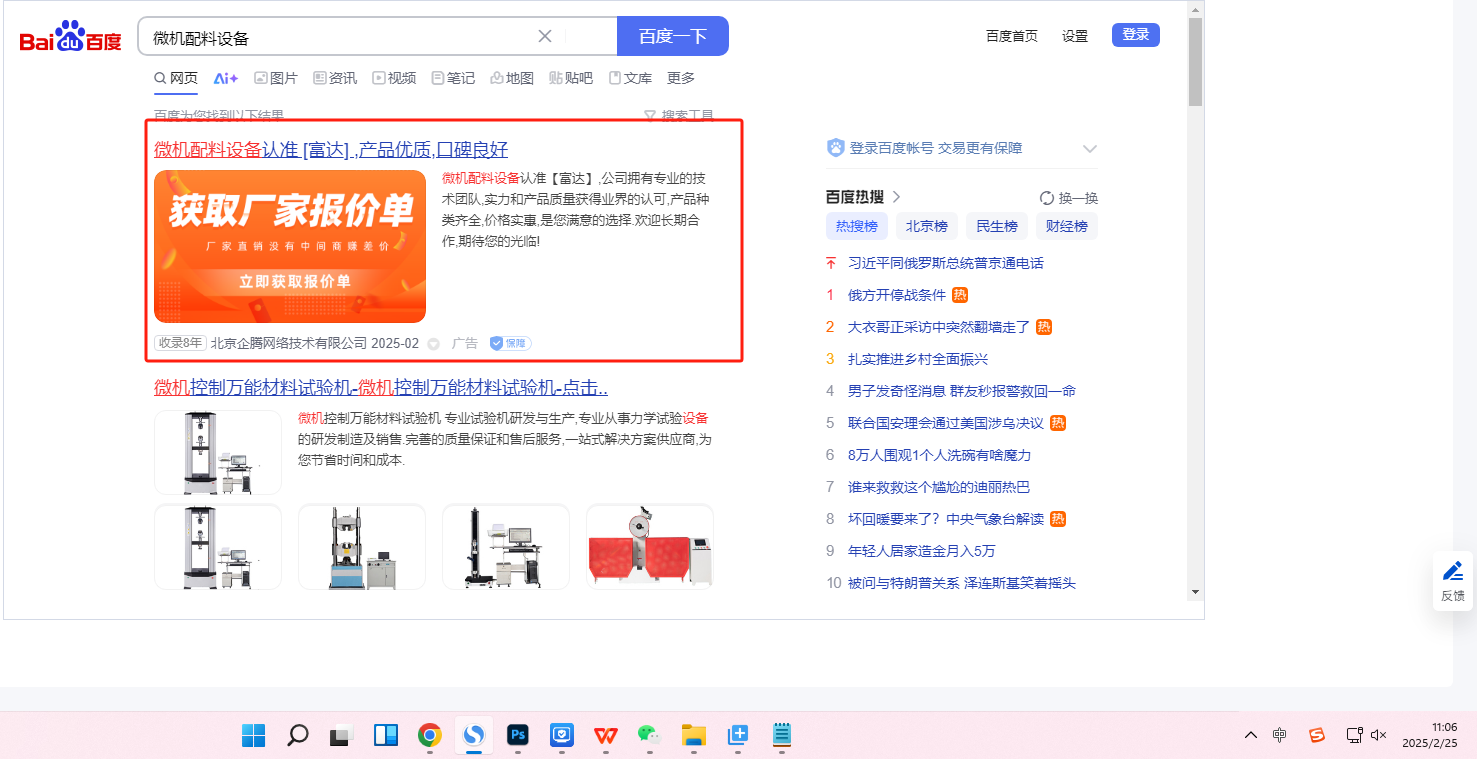
Task: Switch to the 地图 tab
Action: tap(512, 78)
